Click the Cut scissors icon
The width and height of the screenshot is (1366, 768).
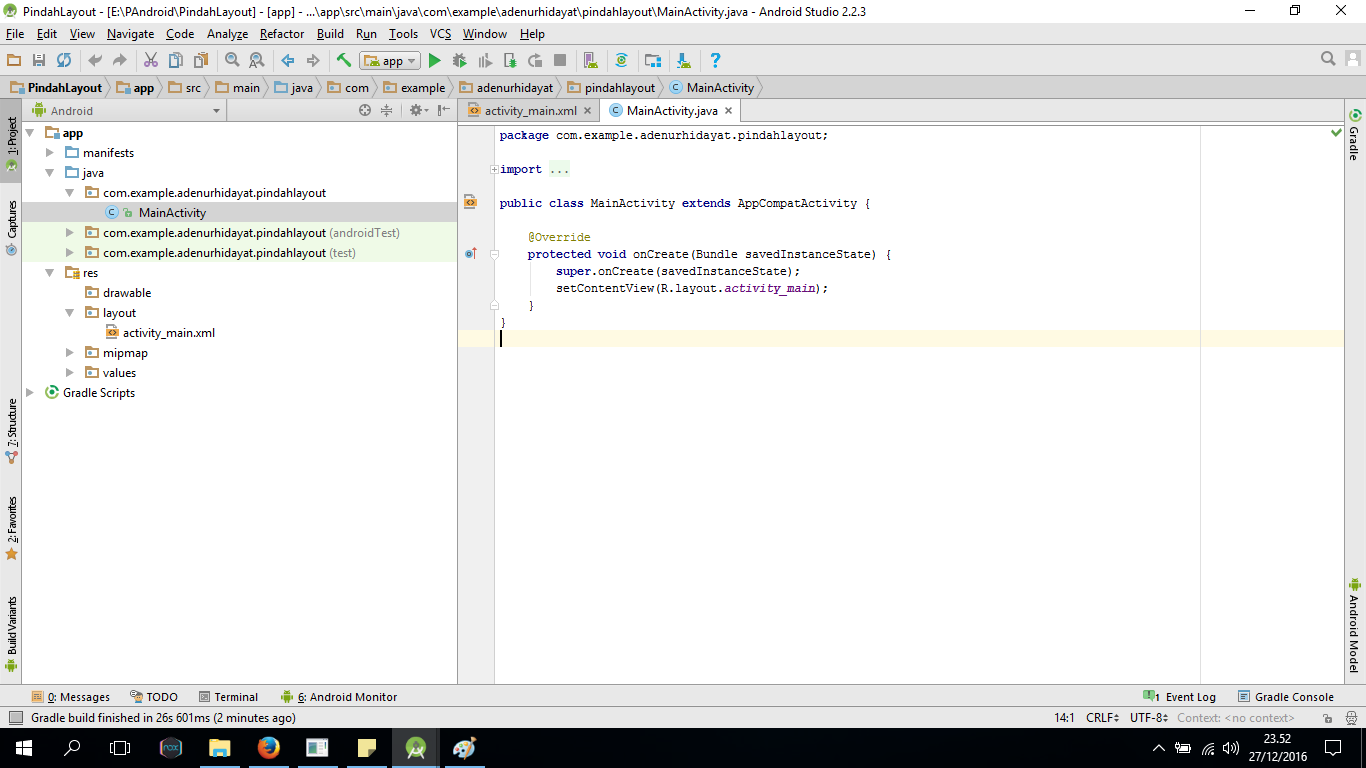(x=151, y=61)
